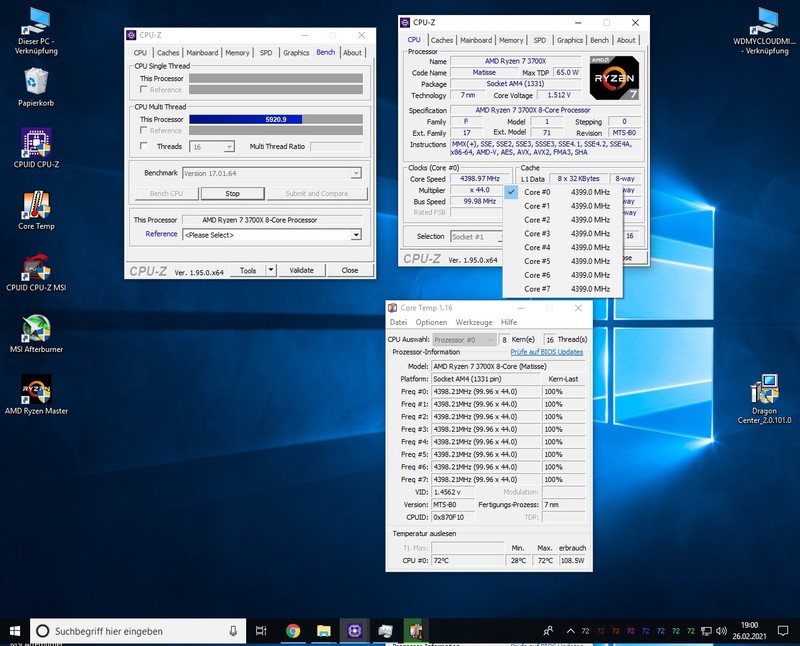
Task: Click the CPUID value 0x870F10
Action: pos(453,517)
